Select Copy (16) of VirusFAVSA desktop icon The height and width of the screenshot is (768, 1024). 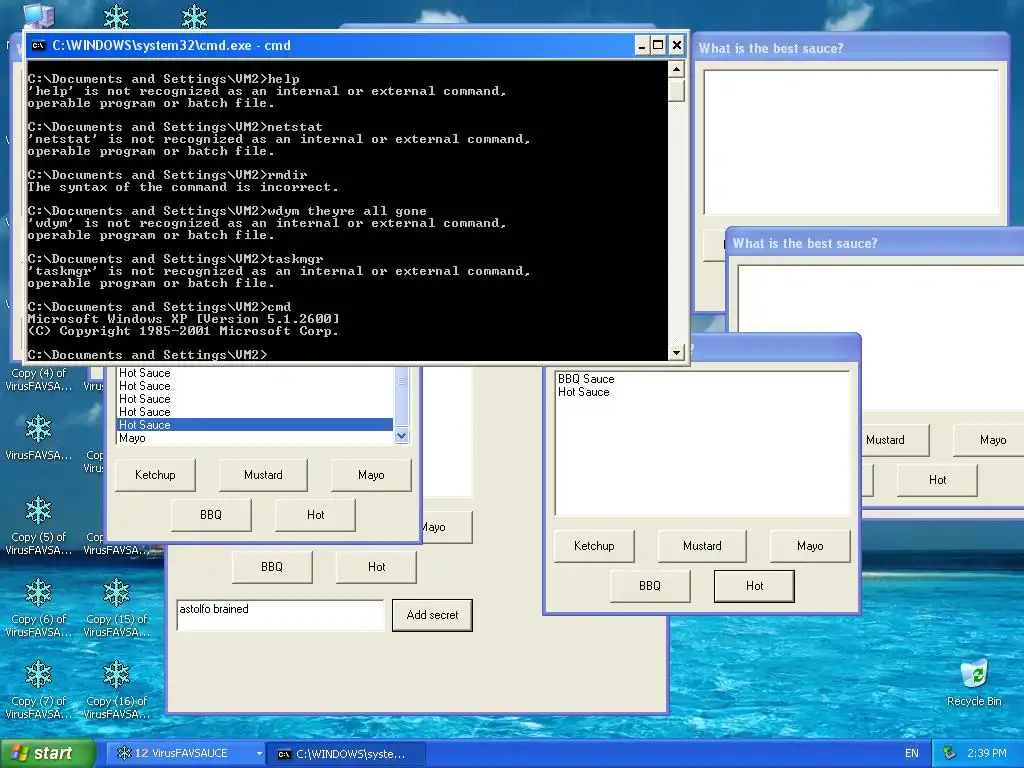pyautogui.click(x=116, y=690)
